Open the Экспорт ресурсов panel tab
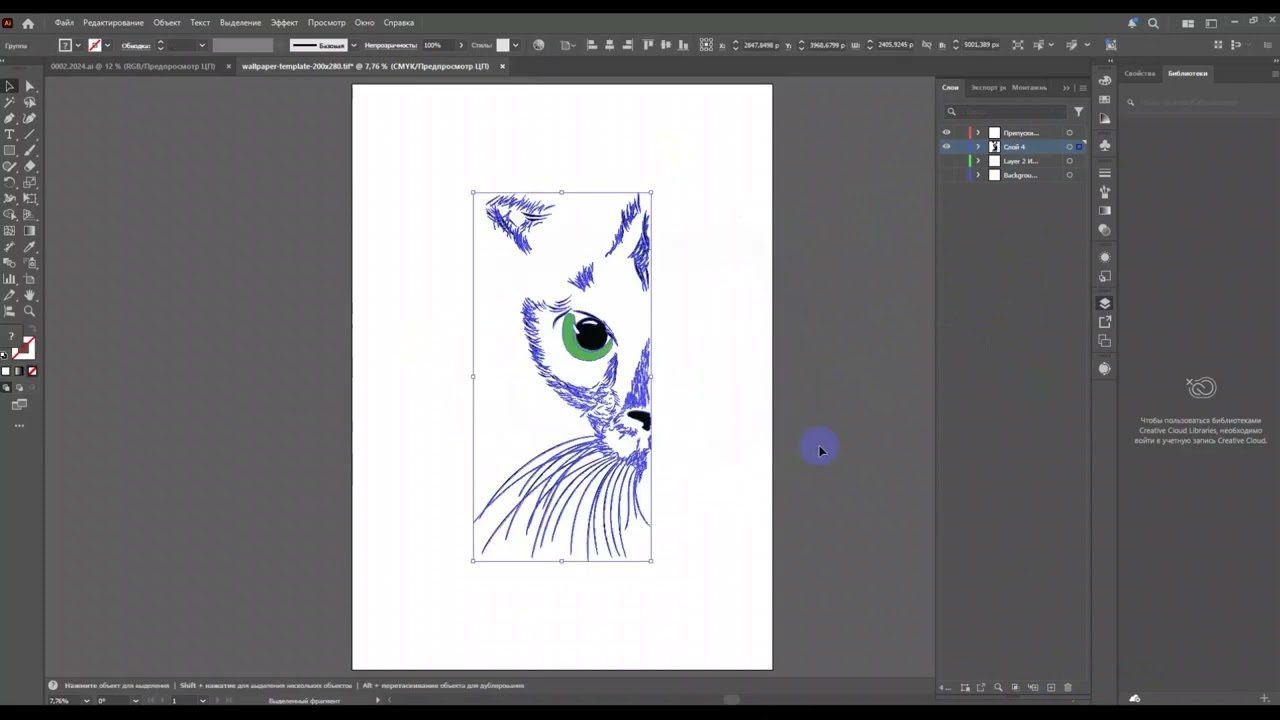 coord(988,88)
